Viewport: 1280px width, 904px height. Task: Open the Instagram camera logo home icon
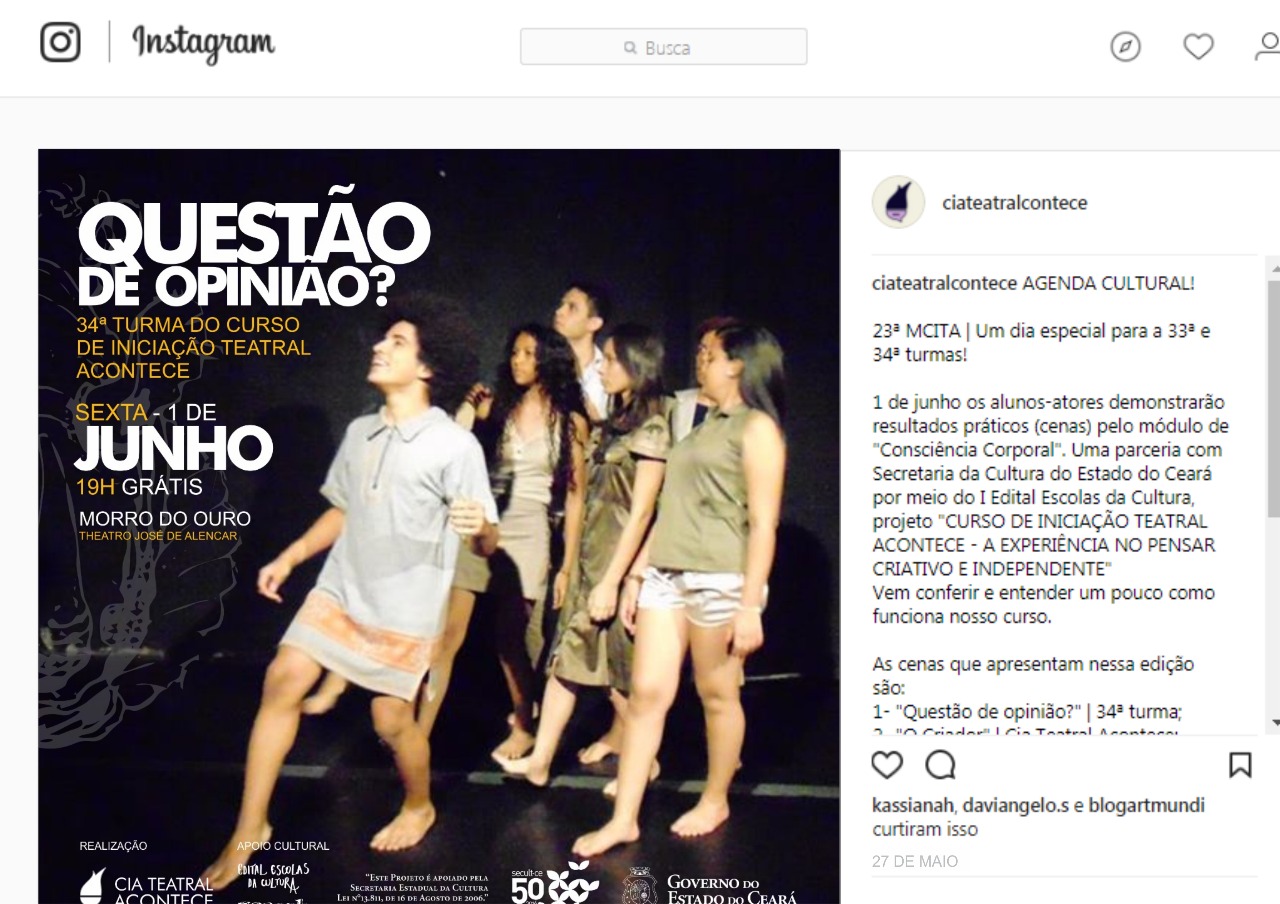coord(60,42)
